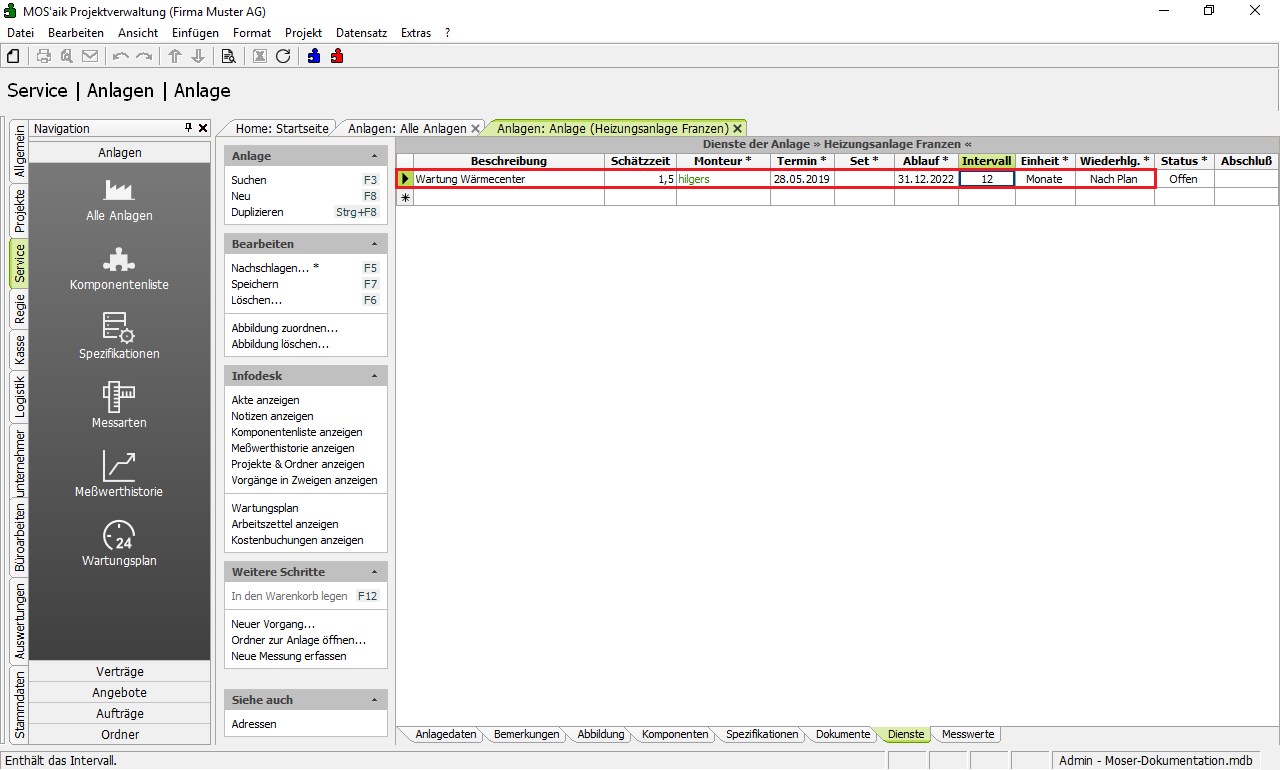Screen dimensions: 1280x770
Task: Open the Komponentenliste navigation icon
Action: 119,268
